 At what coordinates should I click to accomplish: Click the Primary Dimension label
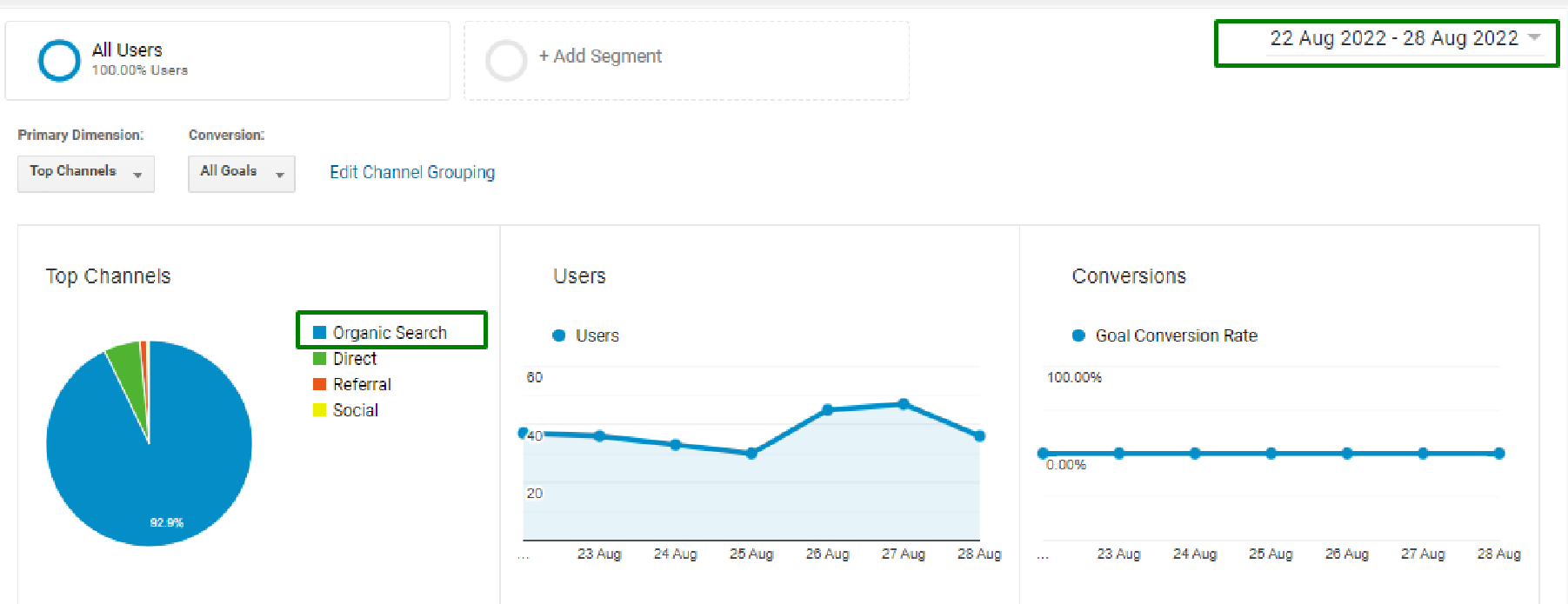point(81,135)
